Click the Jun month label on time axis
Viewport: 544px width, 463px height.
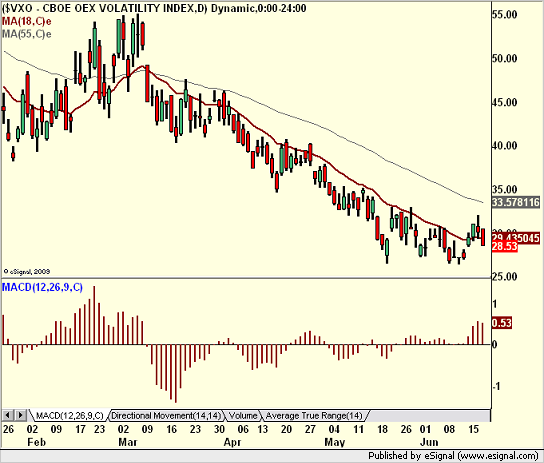tap(429, 442)
